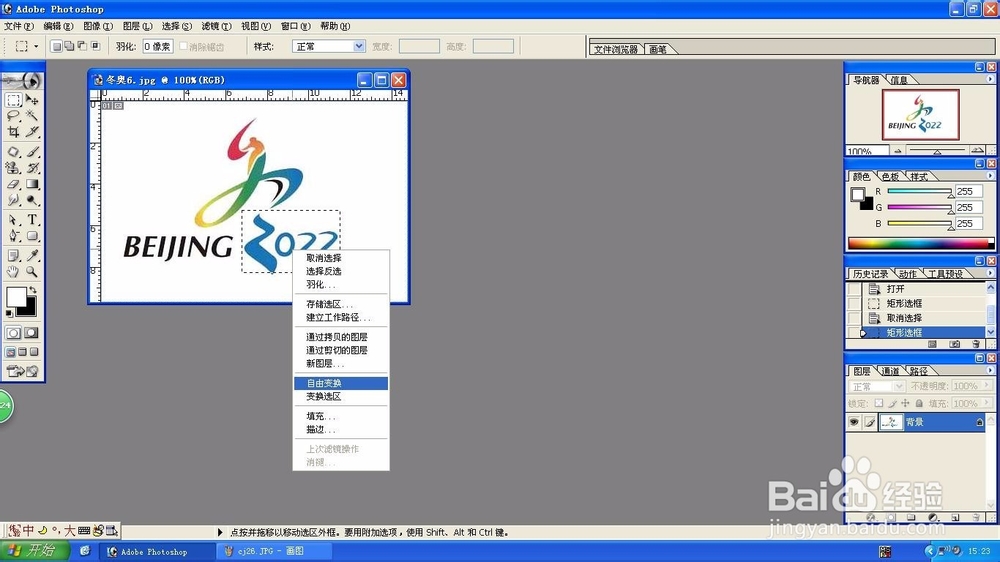1000x562 pixels.
Task: Open the 填充 fill percentage arrow
Action: (x=987, y=403)
